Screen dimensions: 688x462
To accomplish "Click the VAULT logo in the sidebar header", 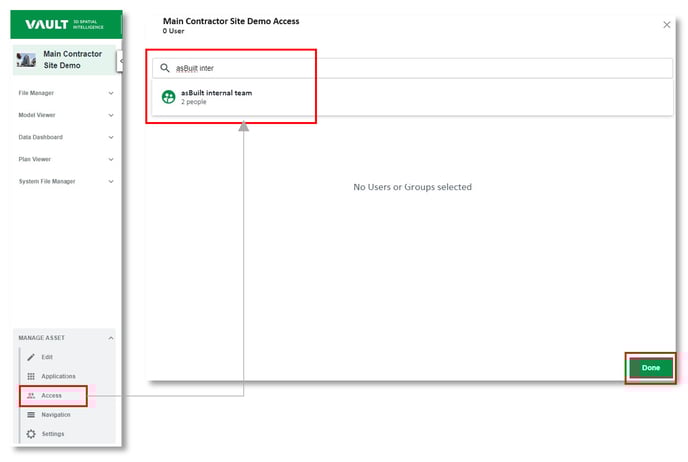I will [64, 24].
